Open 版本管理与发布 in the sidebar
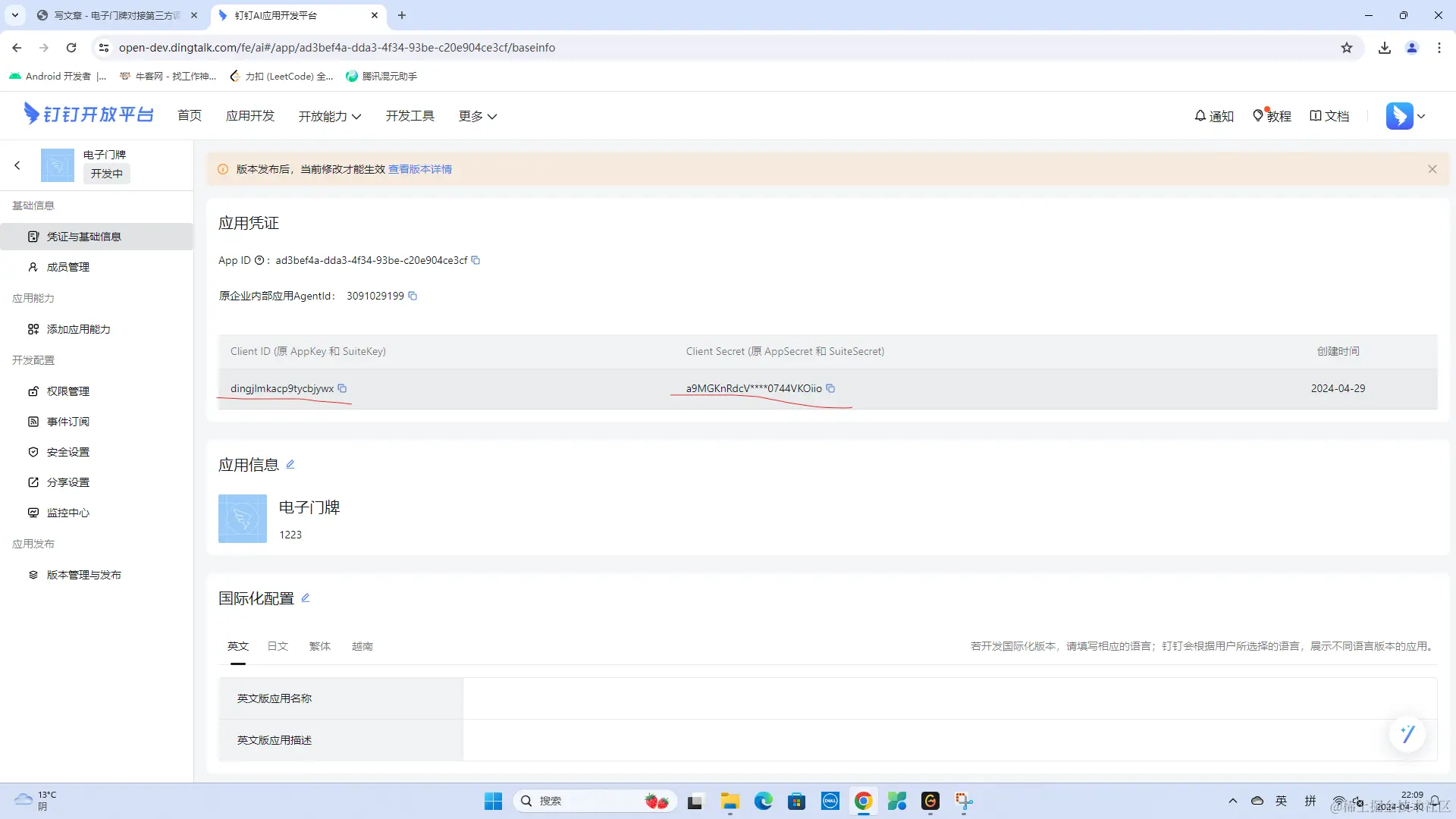This screenshot has height=819, width=1456. pyautogui.click(x=83, y=575)
